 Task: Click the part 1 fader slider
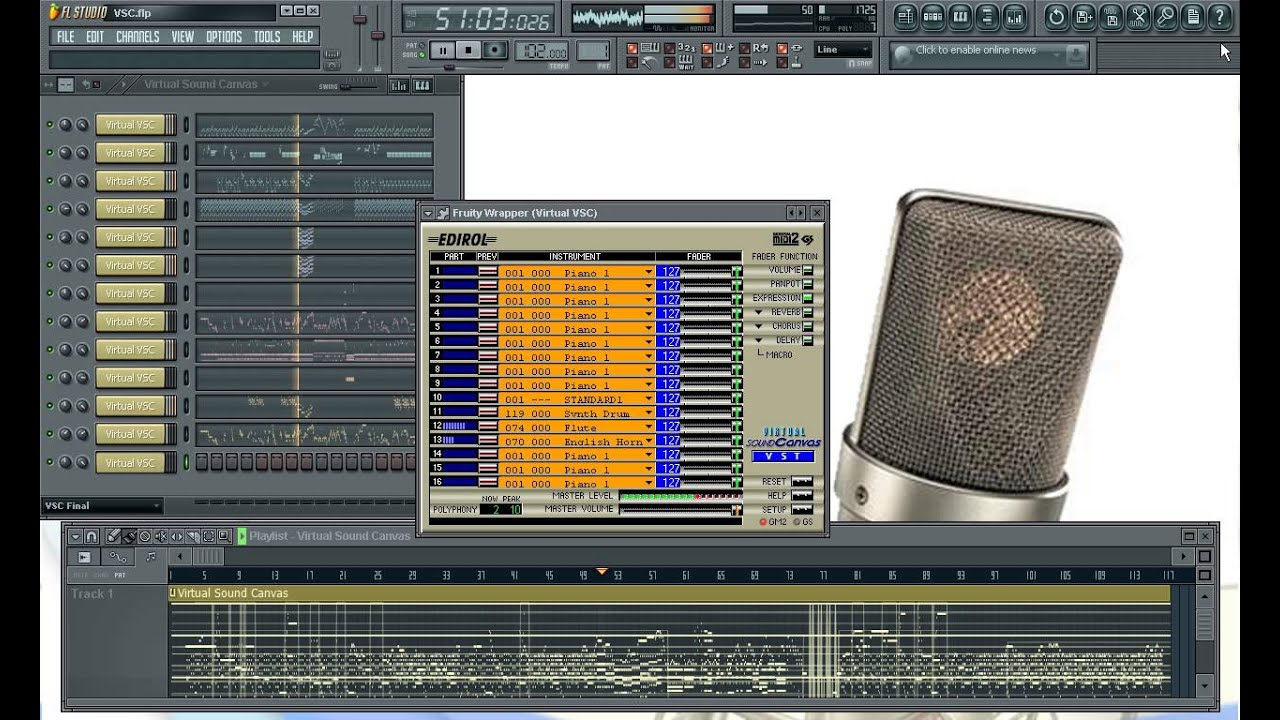click(x=712, y=272)
